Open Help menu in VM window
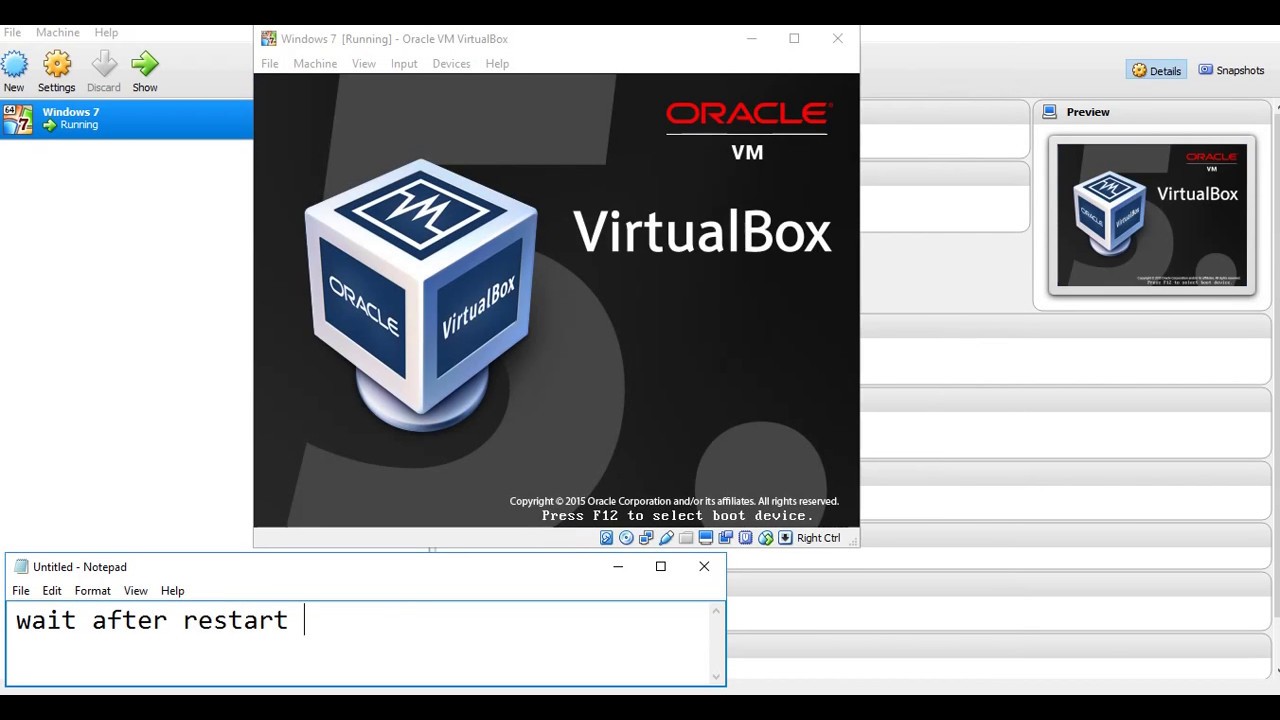 coord(497,63)
